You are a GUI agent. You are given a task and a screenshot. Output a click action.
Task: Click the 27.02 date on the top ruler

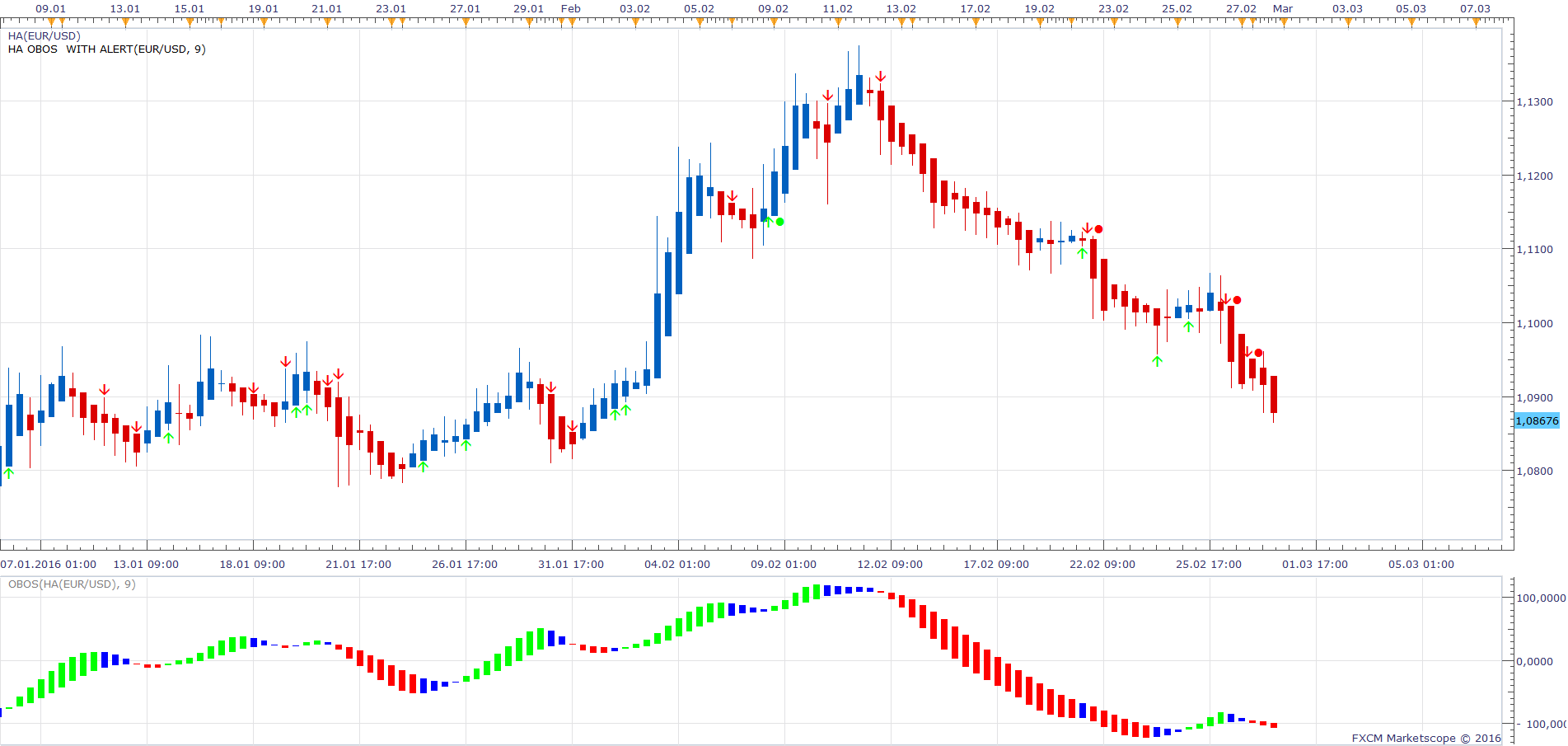point(1242,8)
